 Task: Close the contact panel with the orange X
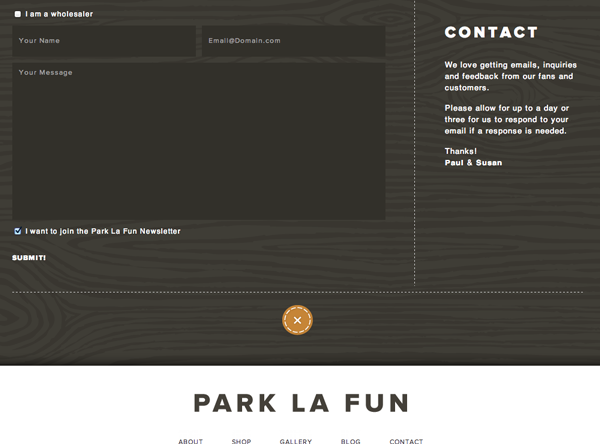point(297,320)
